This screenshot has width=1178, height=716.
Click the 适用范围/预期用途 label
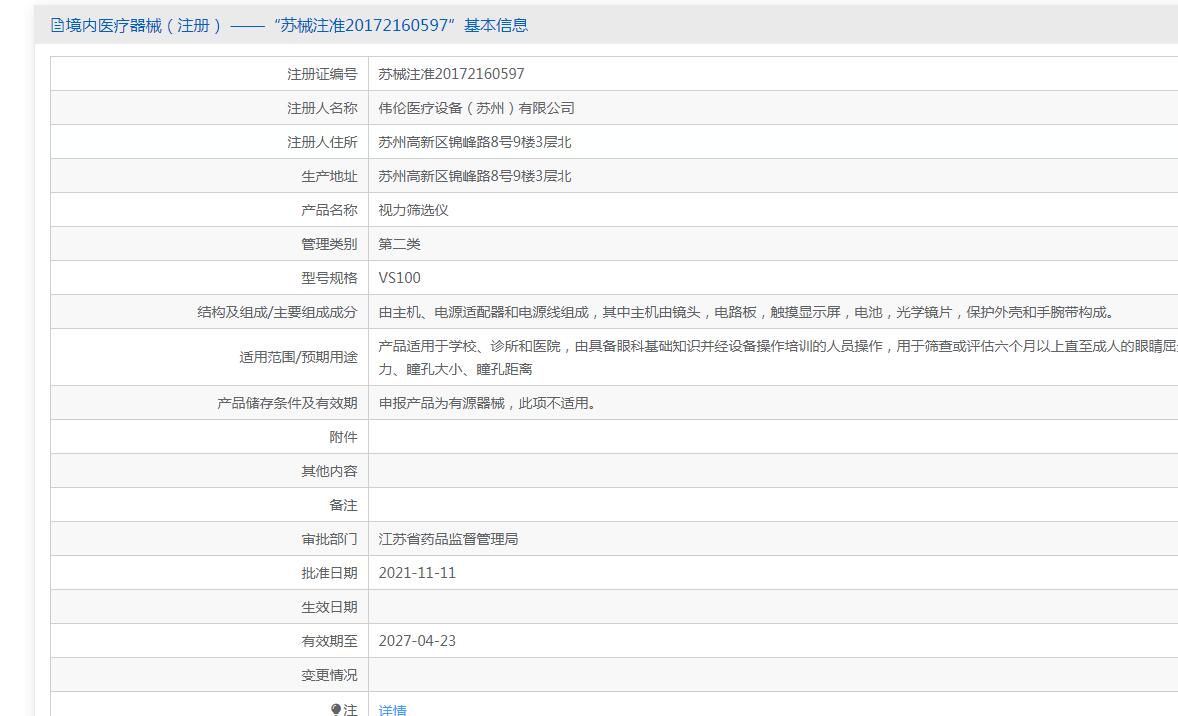(298, 357)
